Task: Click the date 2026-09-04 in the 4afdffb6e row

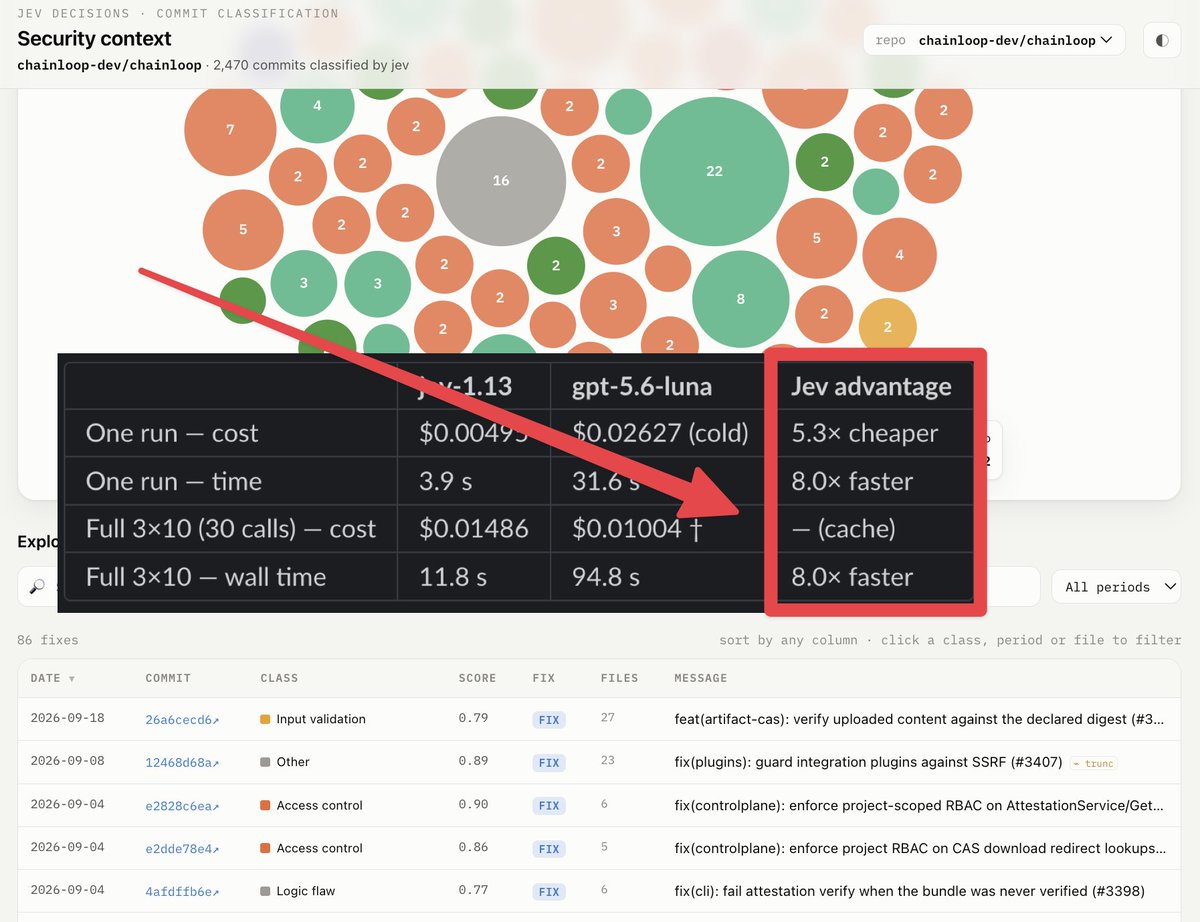Action: 67,890
